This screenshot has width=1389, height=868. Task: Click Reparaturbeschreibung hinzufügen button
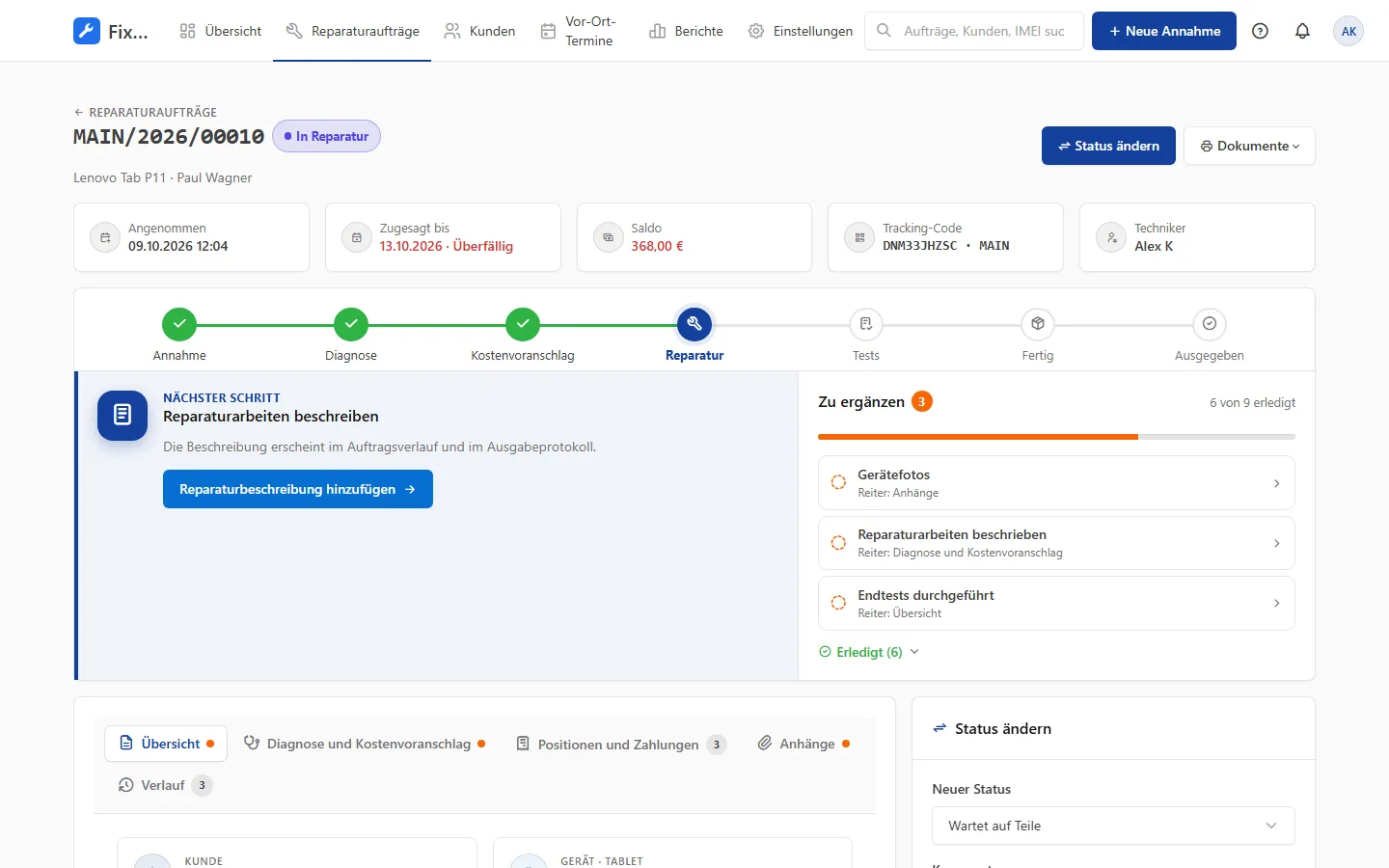pyautogui.click(x=298, y=489)
